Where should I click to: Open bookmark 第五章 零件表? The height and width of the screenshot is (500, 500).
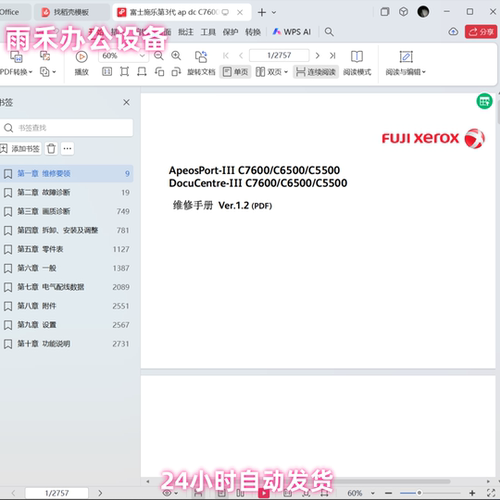[x=67, y=249]
